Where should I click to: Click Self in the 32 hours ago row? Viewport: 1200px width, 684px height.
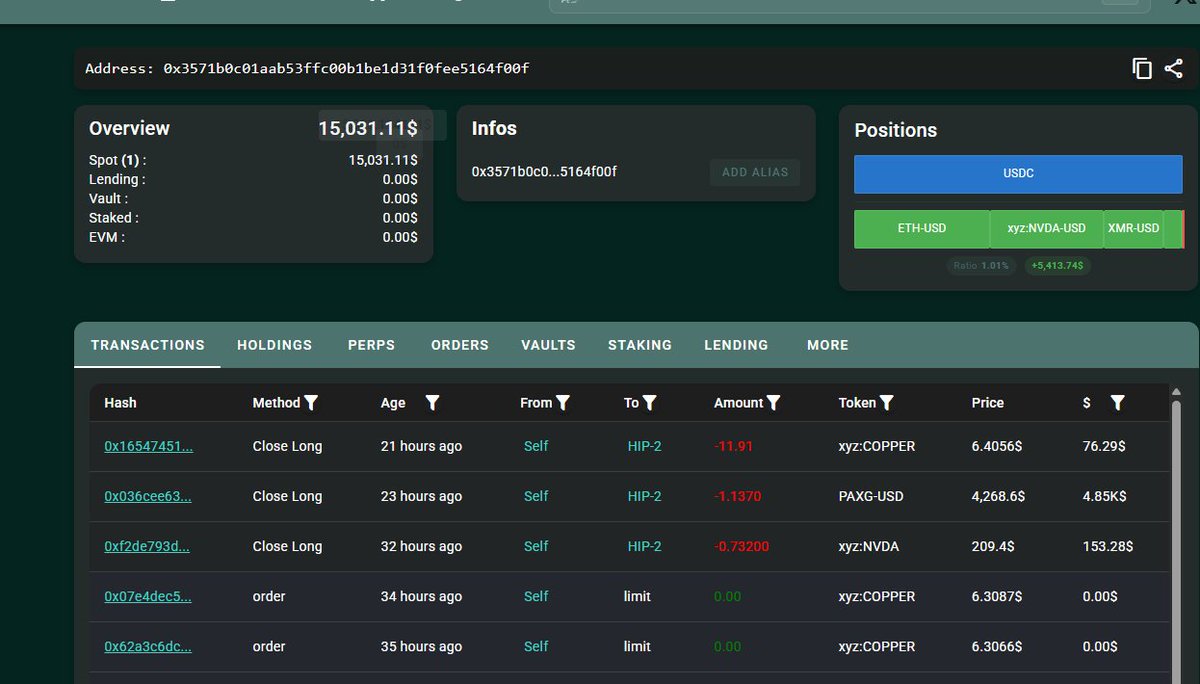click(536, 546)
